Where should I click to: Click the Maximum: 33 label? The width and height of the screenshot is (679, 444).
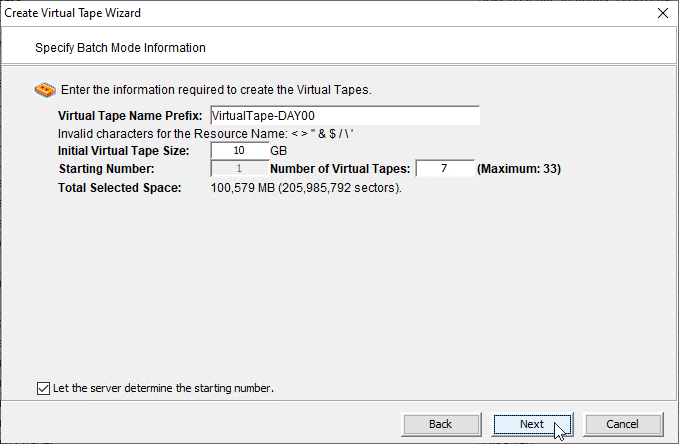pyautogui.click(x=519, y=169)
